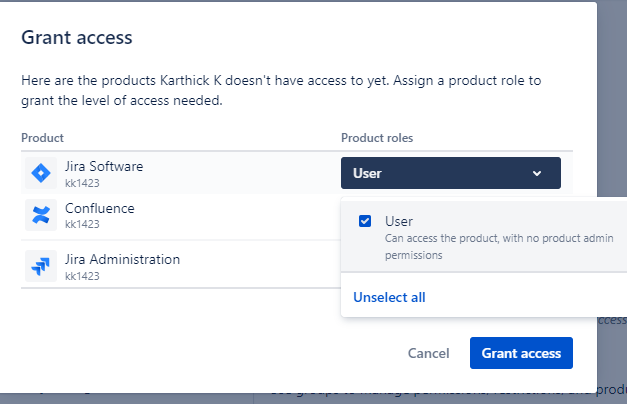Click the Jira Software product icon
Viewport: 627px width, 404px height.
coord(40,173)
